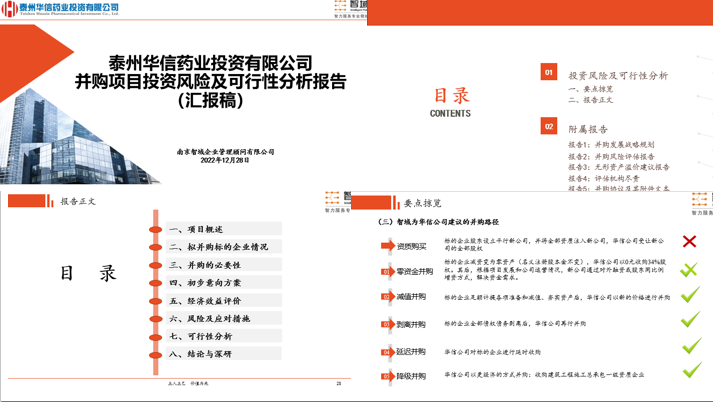Click the orange 02 badge in contents

pos(549,126)
